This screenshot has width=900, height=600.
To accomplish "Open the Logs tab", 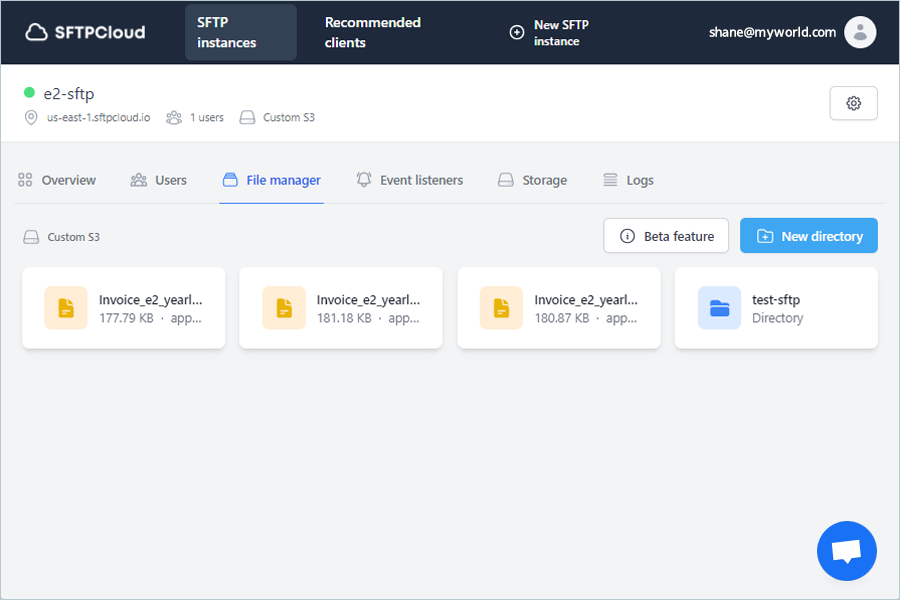I will click(628, 180).
